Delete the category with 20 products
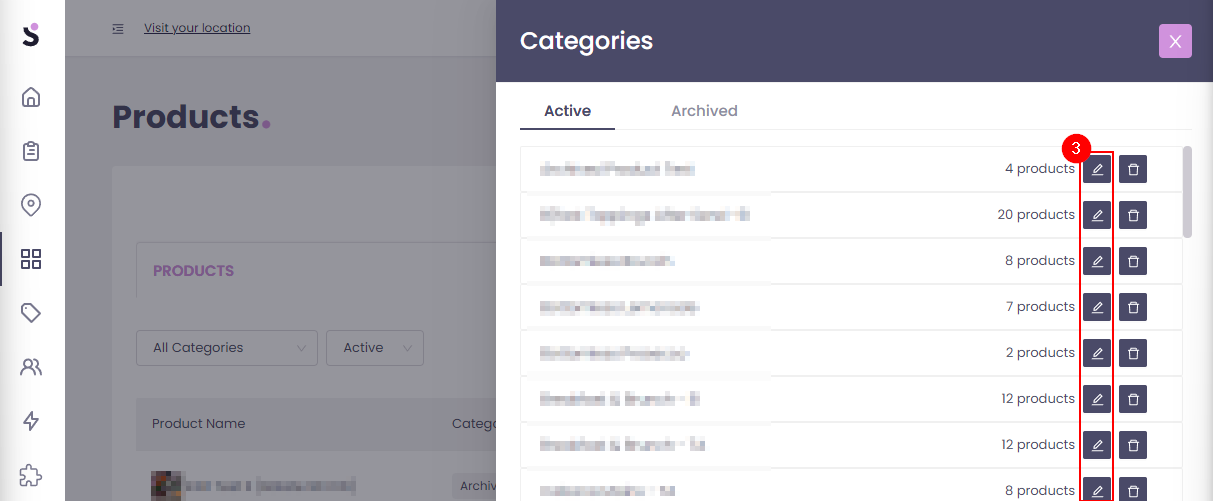This screenshot has width=1213, height=501. [1133, 215]
